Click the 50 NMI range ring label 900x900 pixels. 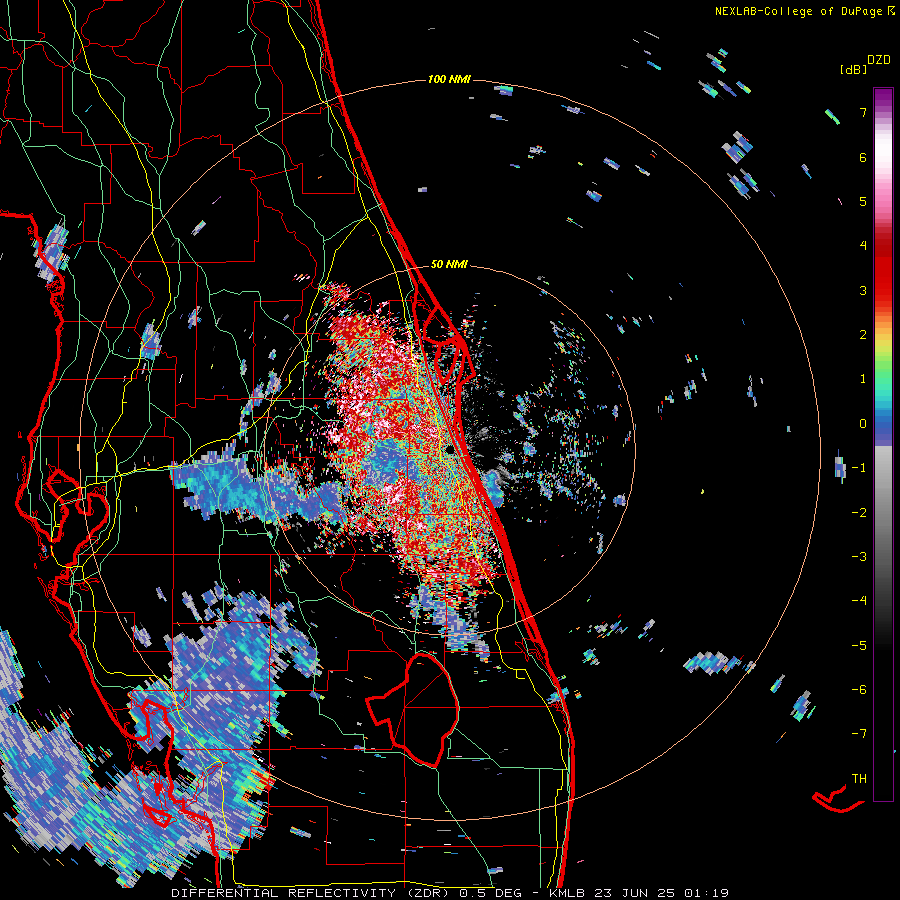pos(449,264)
